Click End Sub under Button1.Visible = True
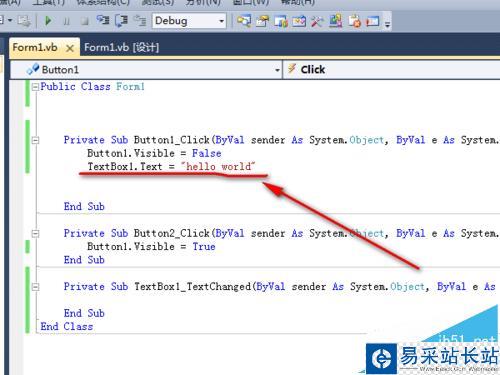Image resolution: width=500 pixels, height=375 pixels. pos(84,260)
